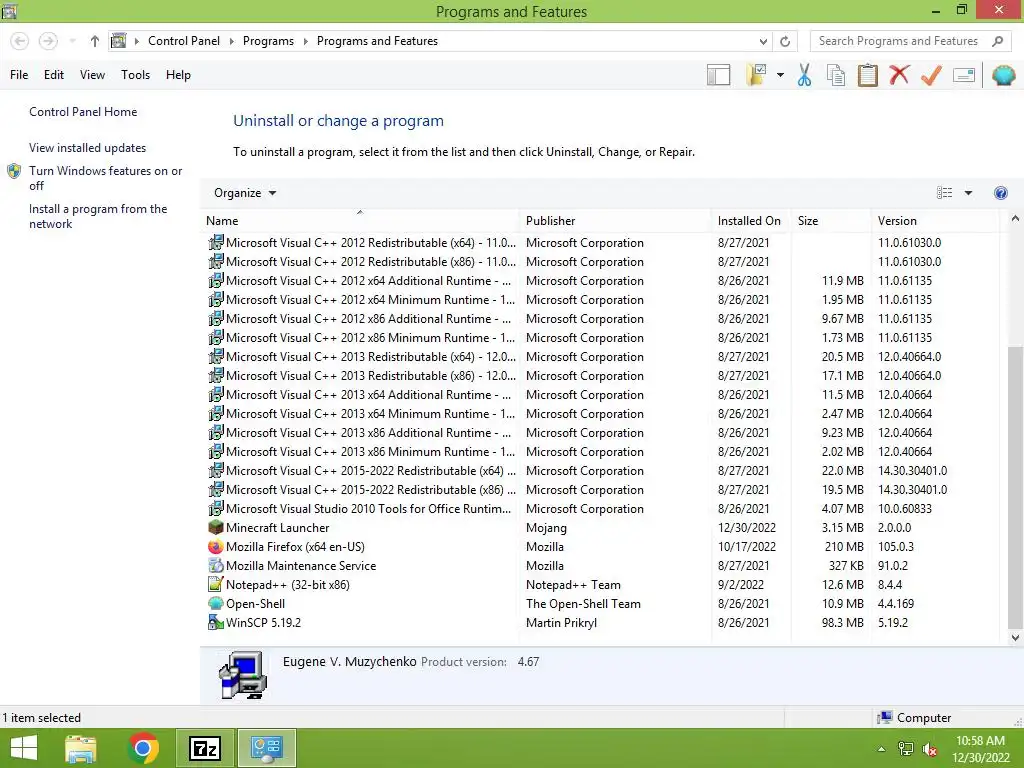Show hidden tray icons arrow
The image size is (1024, 768).
pos(882,749)
